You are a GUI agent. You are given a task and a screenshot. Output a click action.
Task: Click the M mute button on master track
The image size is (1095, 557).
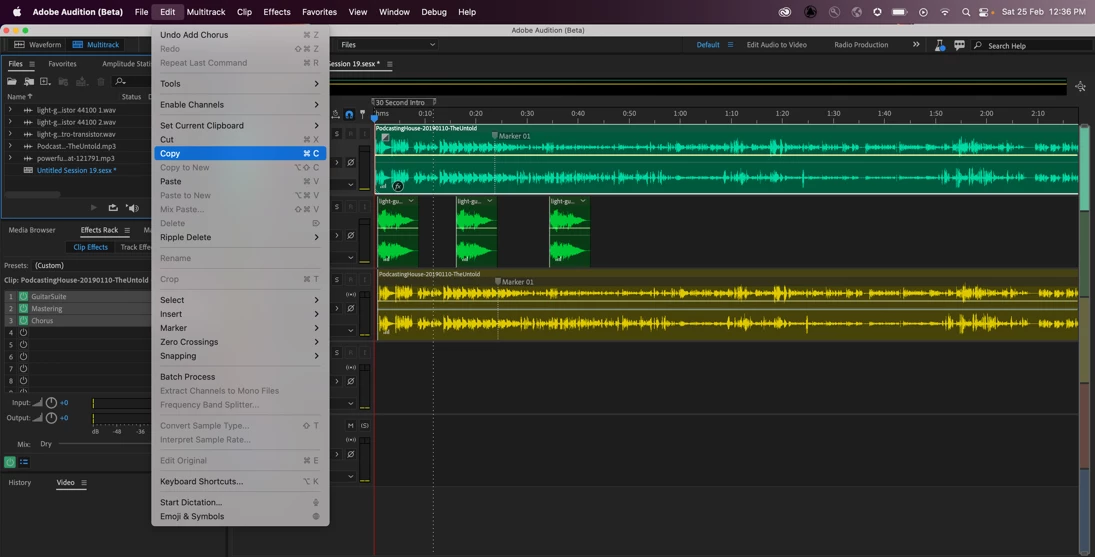point(351,426)
